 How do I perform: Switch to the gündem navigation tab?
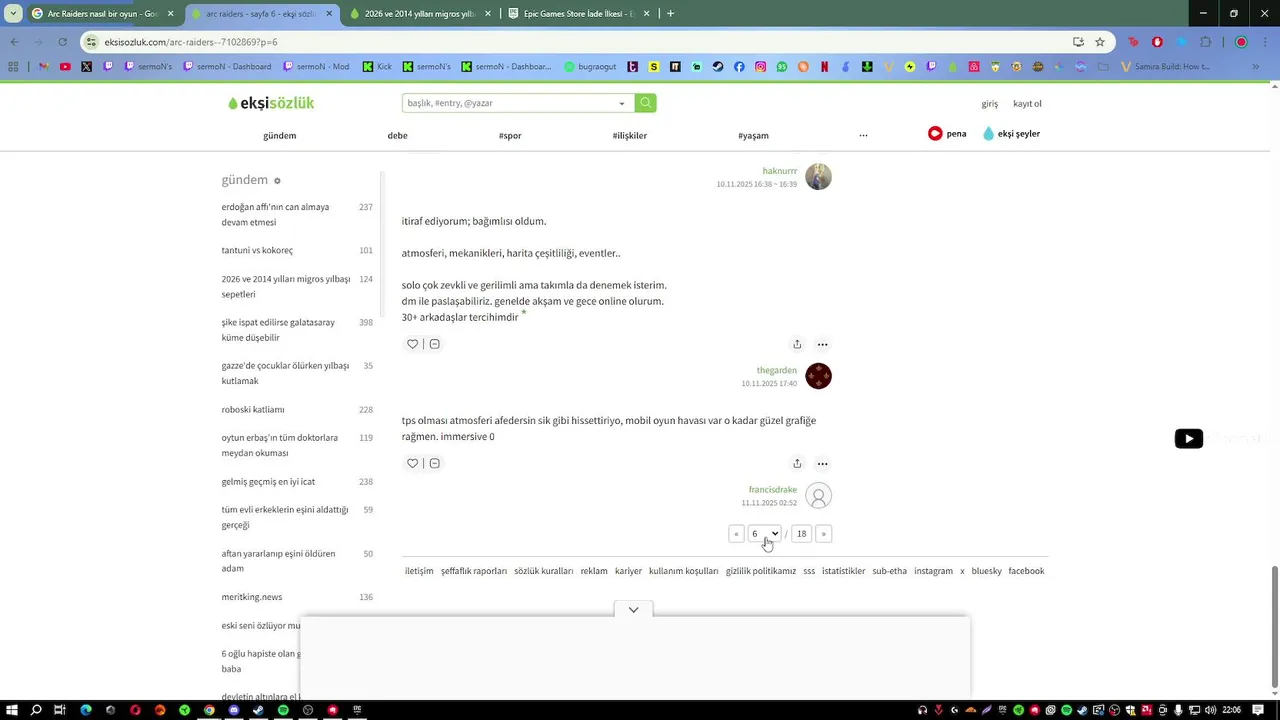point(280,135)
